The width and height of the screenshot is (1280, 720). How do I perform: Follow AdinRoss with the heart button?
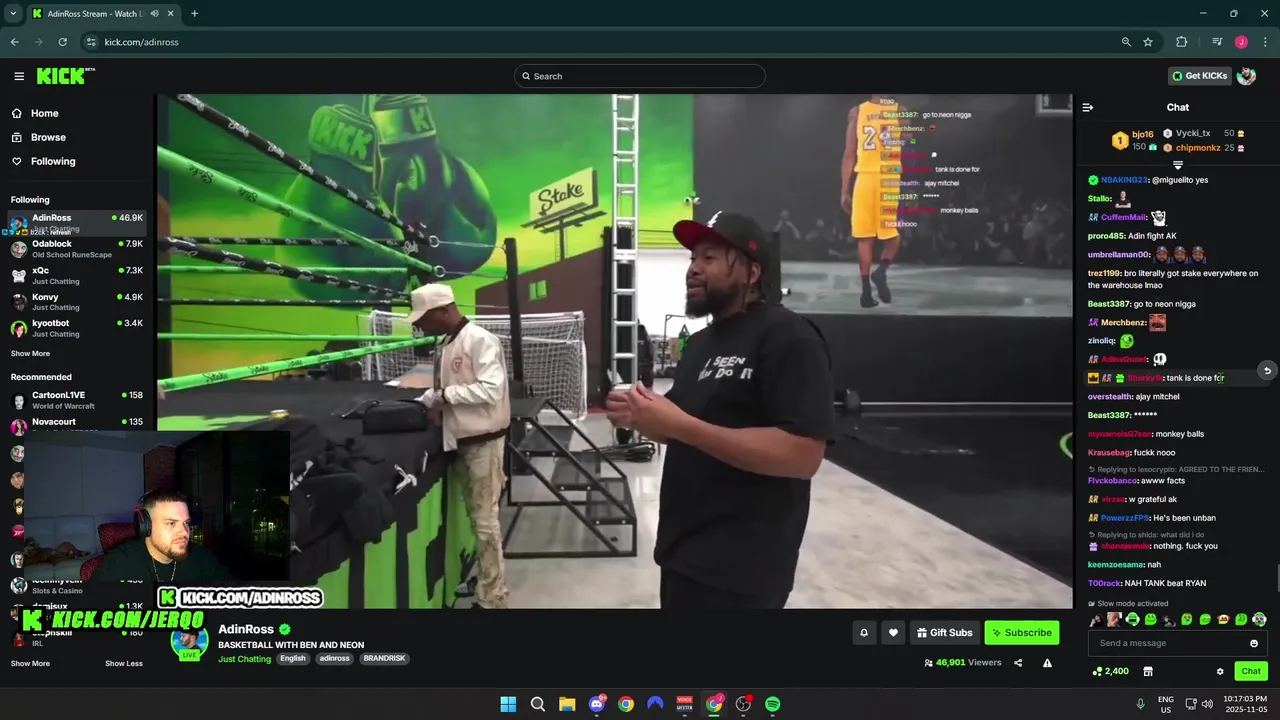(x=893, y=632)
